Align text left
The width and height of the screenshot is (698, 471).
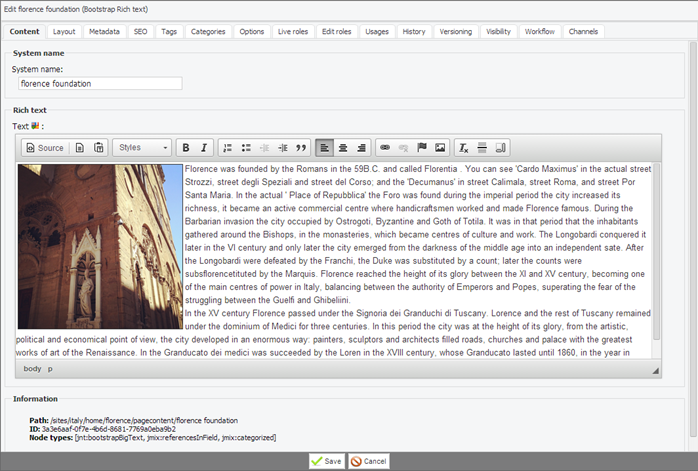tap(325, 148)
